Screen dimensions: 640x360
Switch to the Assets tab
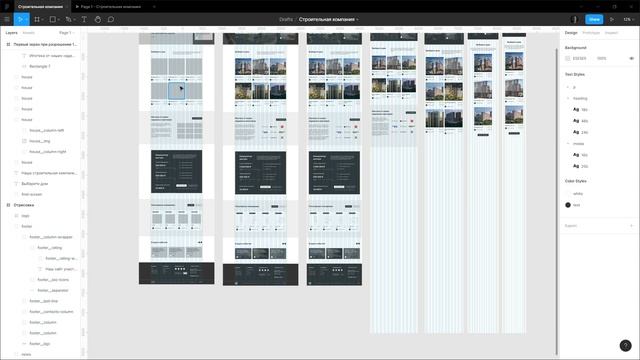coord(28,33)
